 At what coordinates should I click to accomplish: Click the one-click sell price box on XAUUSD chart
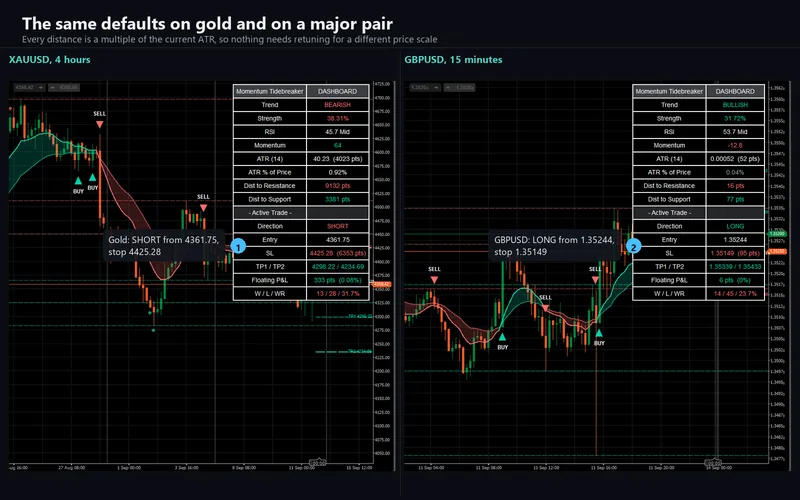28,87
